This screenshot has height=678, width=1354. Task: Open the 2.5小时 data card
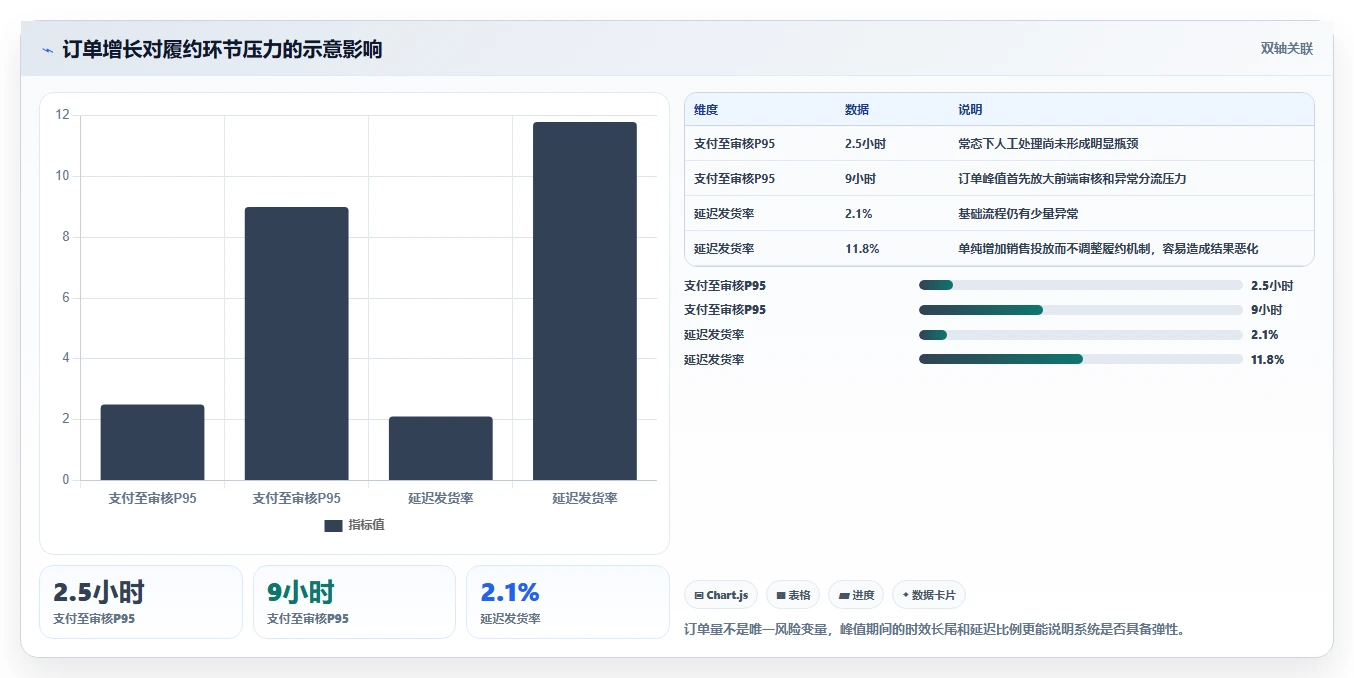tap(141, 602)
